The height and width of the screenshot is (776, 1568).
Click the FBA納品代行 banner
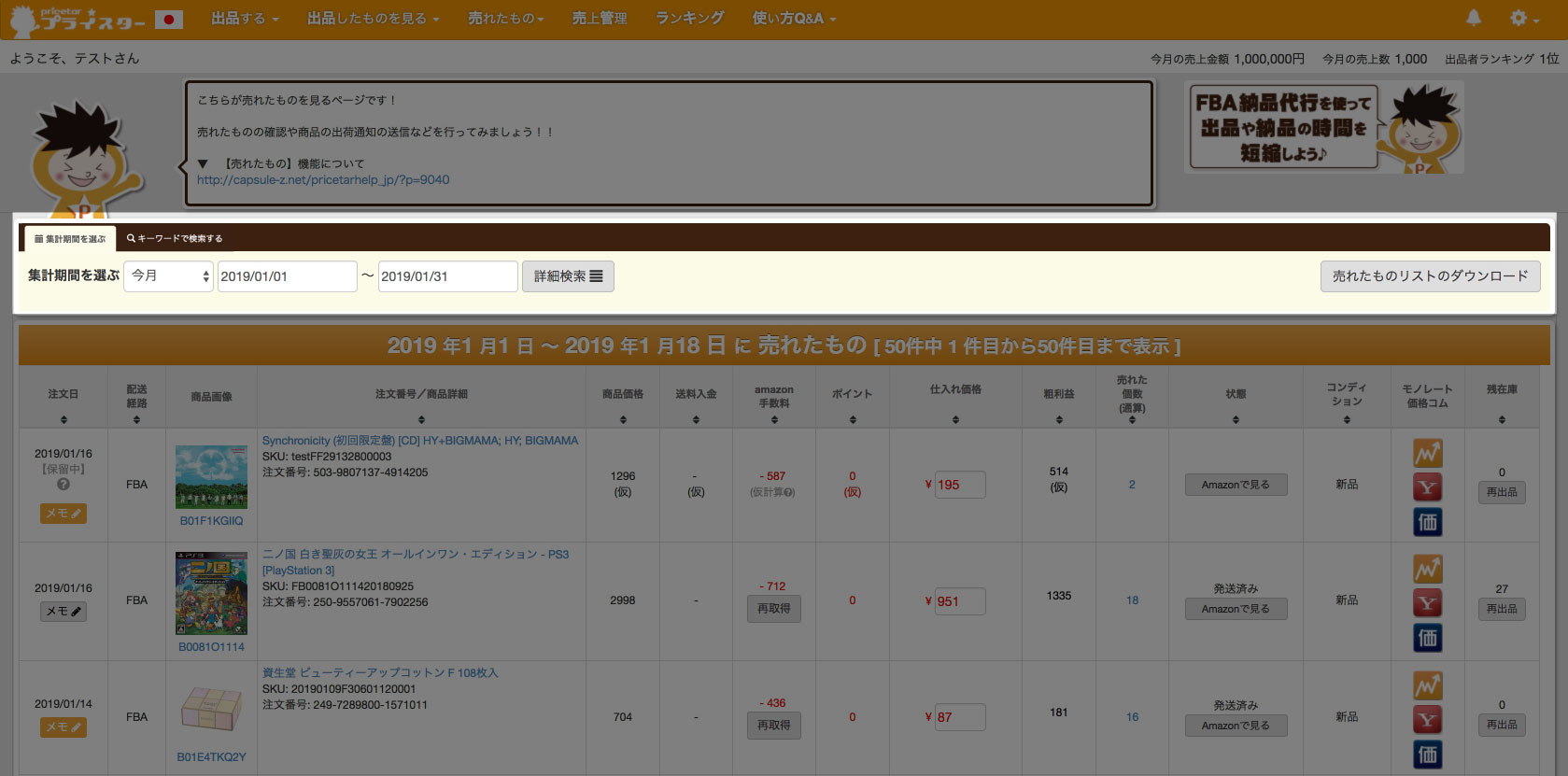1324,127
